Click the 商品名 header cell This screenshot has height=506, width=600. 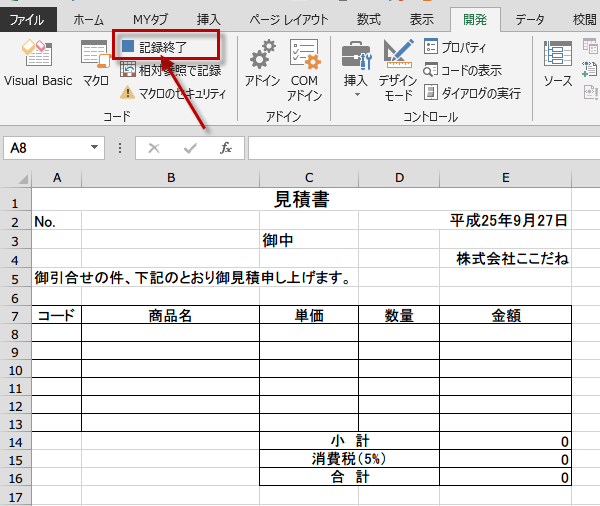(x=171, y=315)
